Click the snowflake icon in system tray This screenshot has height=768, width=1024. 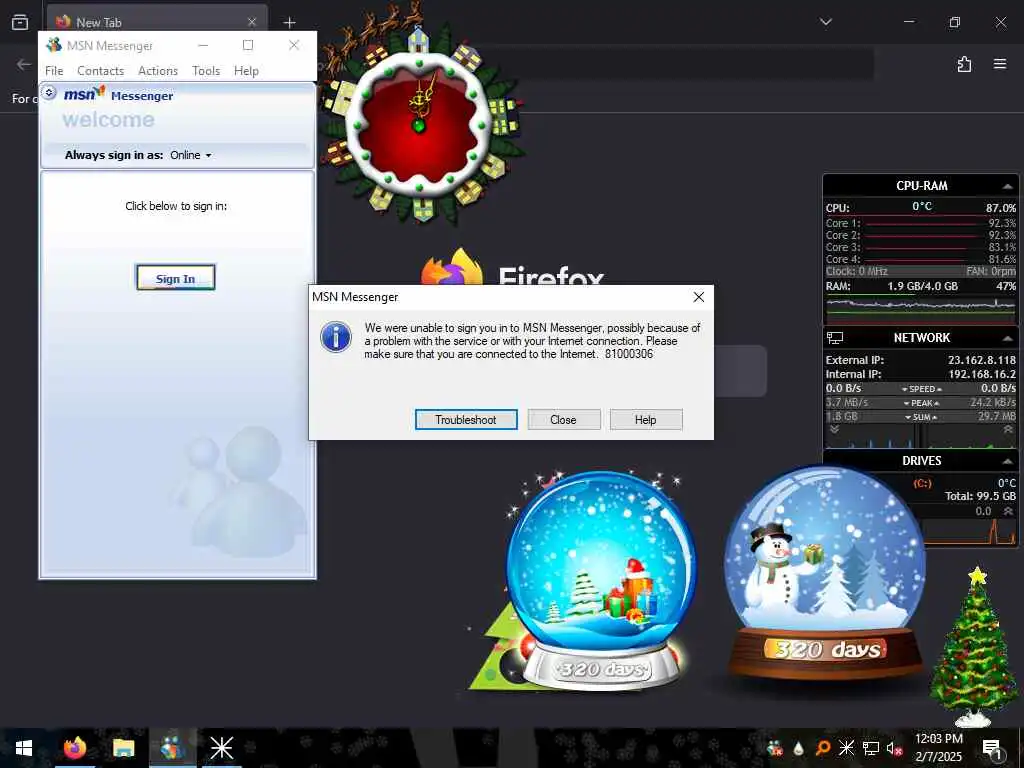(846, 748)
